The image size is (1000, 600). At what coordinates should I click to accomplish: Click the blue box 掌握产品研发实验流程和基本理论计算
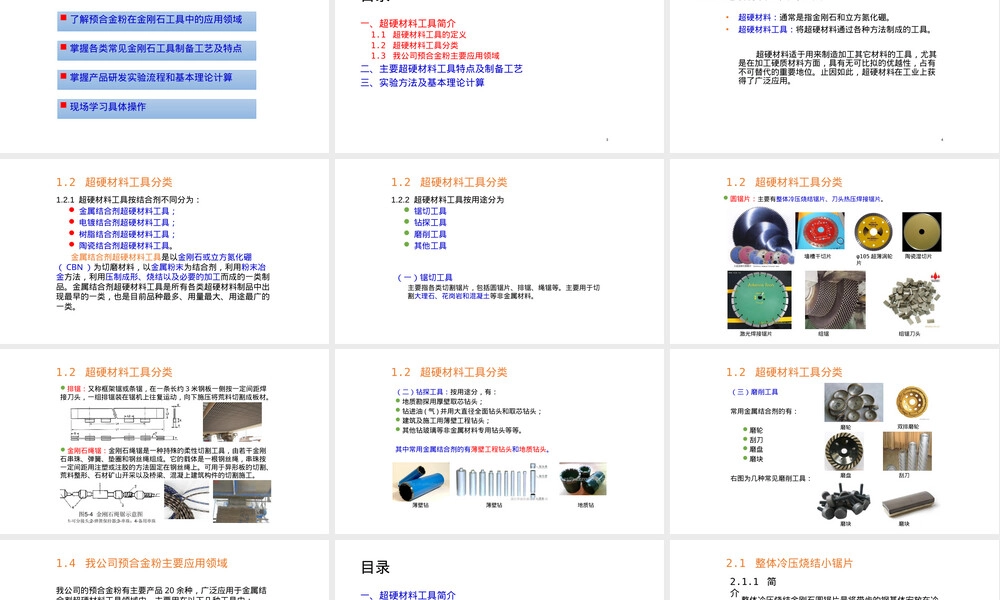pos(156,79)
